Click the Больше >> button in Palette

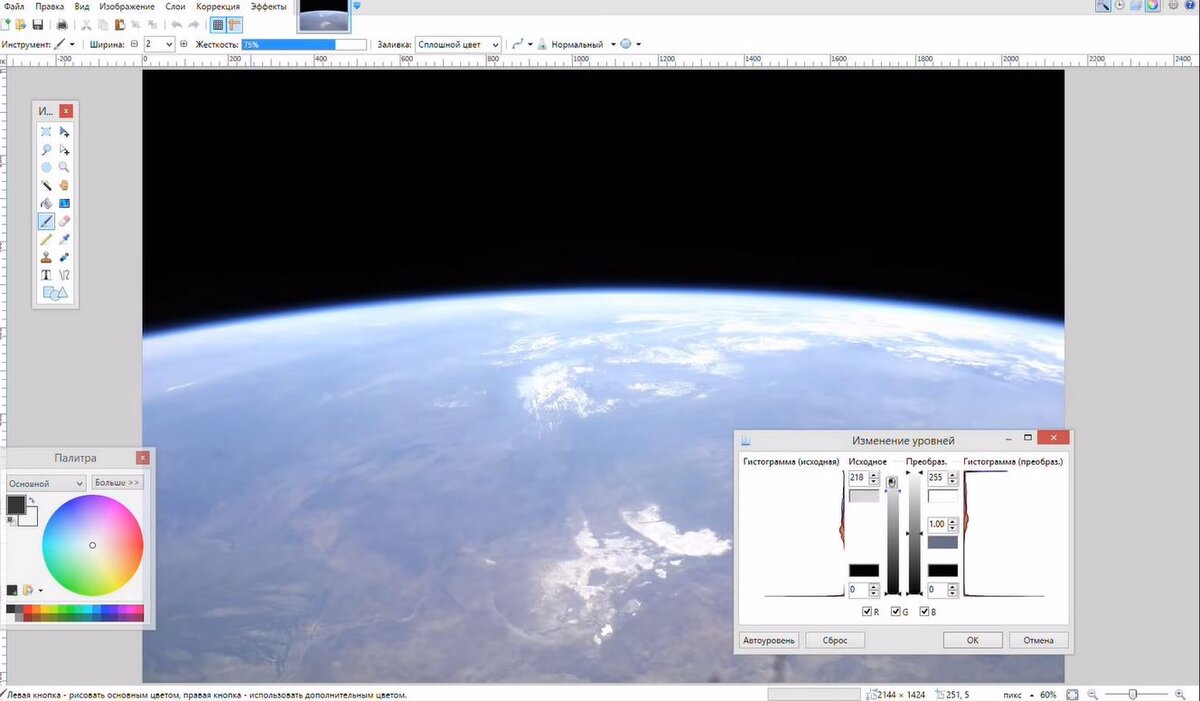pos(117,483)
